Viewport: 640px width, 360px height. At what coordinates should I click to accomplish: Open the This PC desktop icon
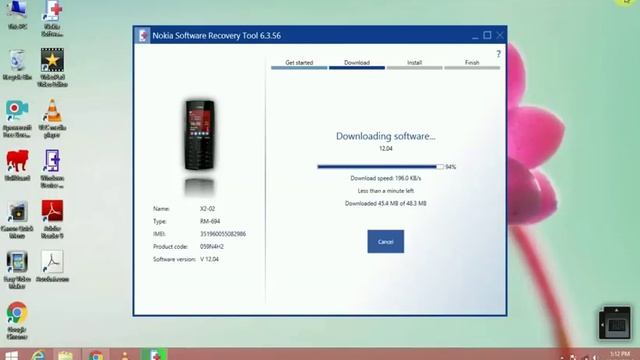[x=17, y=16]
